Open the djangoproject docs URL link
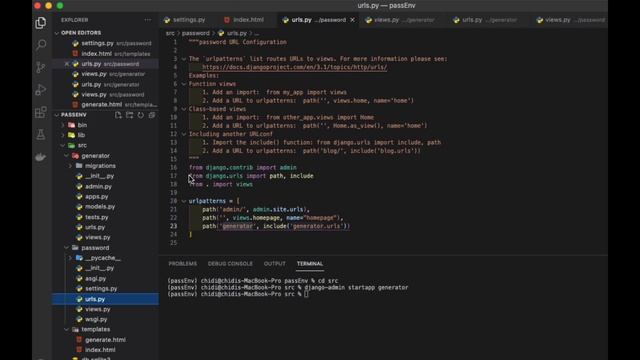This screenshot has width=640, height=360. [x=294, y=67]
